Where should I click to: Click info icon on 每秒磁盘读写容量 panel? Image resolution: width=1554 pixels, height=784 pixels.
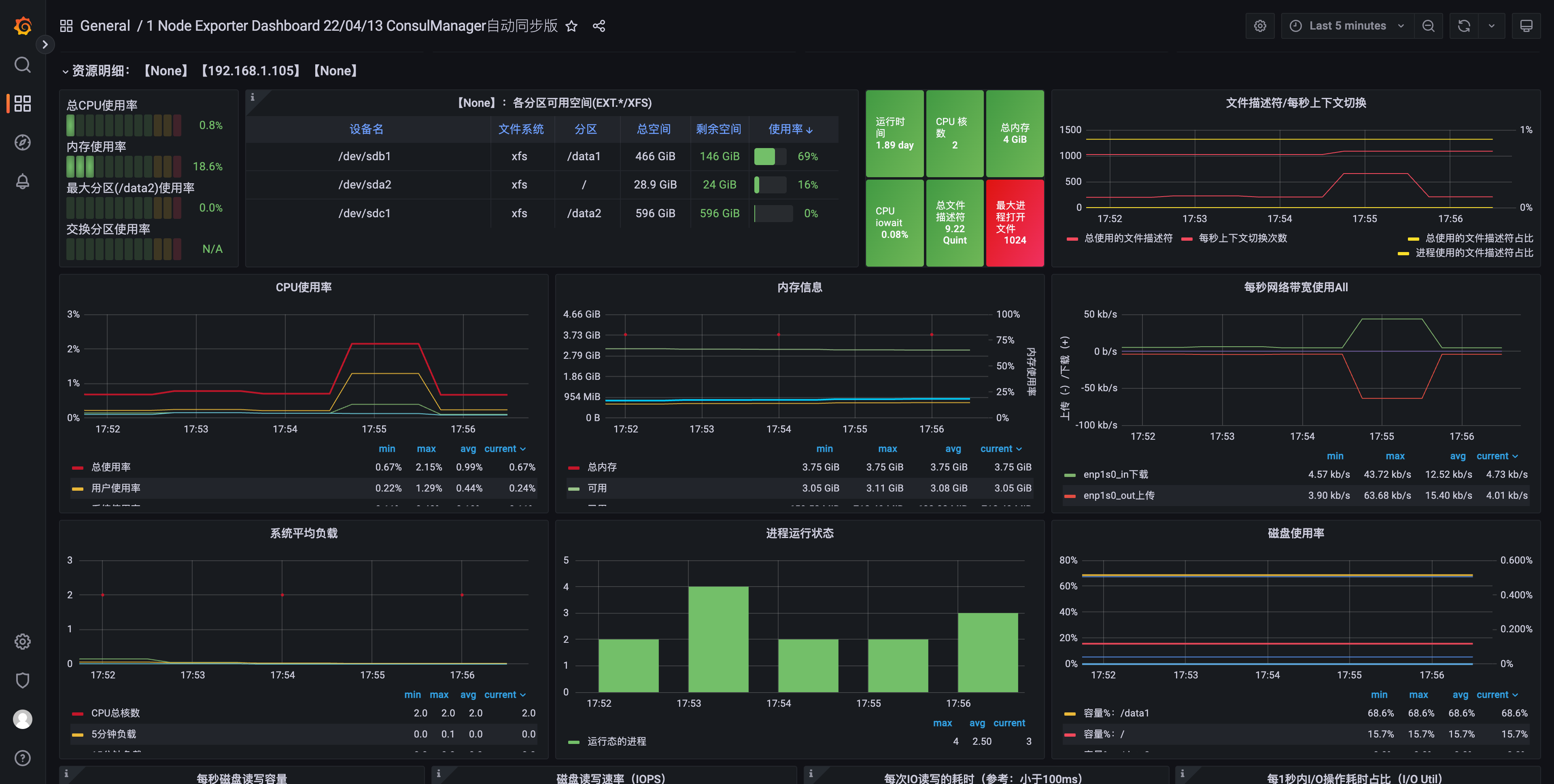point(66,774)
